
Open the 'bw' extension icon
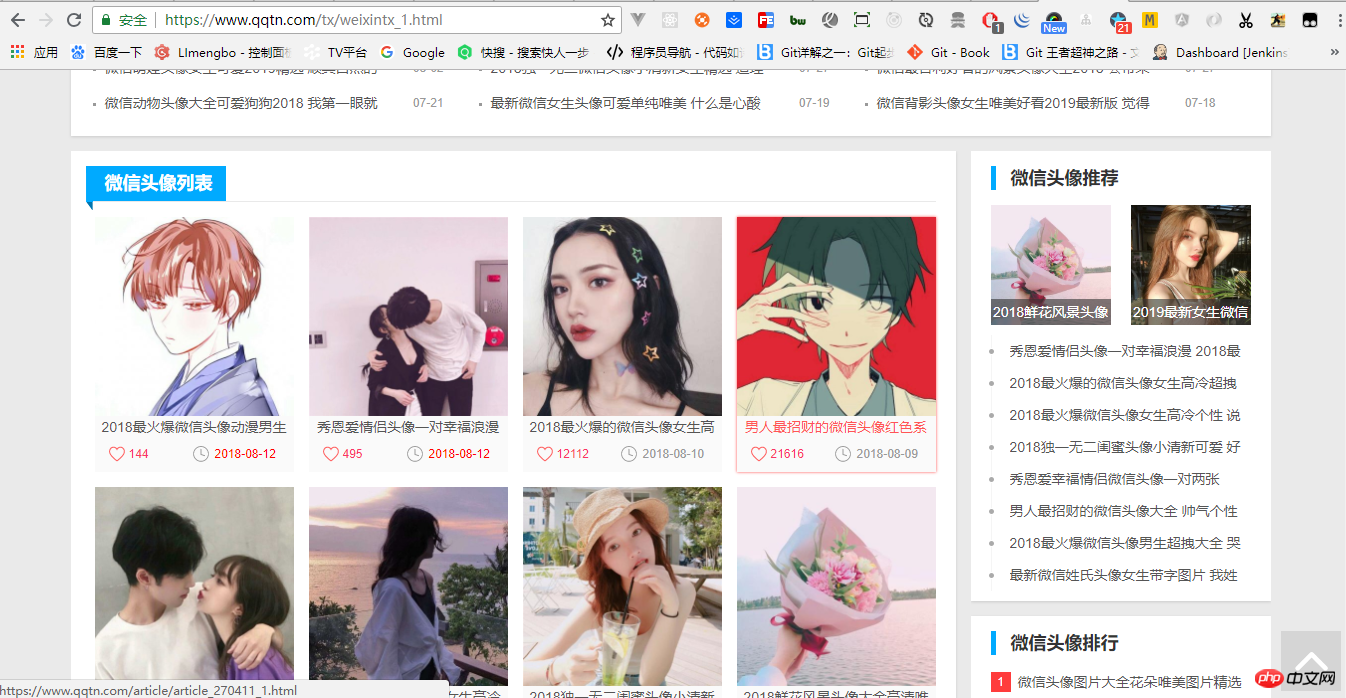click(798, 20)
